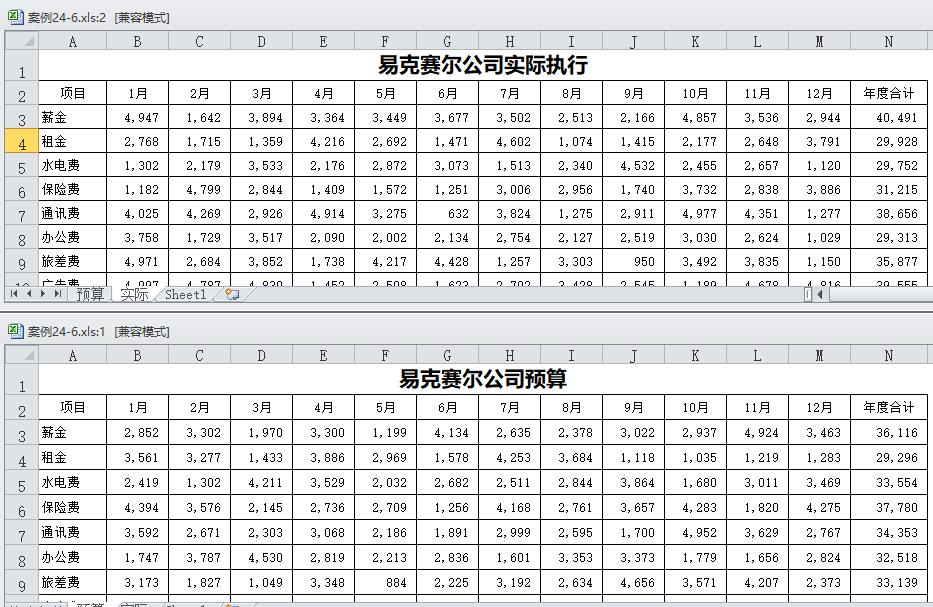Click the Insert Worksheet icon after Sheet1 tab
The width and height of the screenshot is (933, 607).
[232, 293]
